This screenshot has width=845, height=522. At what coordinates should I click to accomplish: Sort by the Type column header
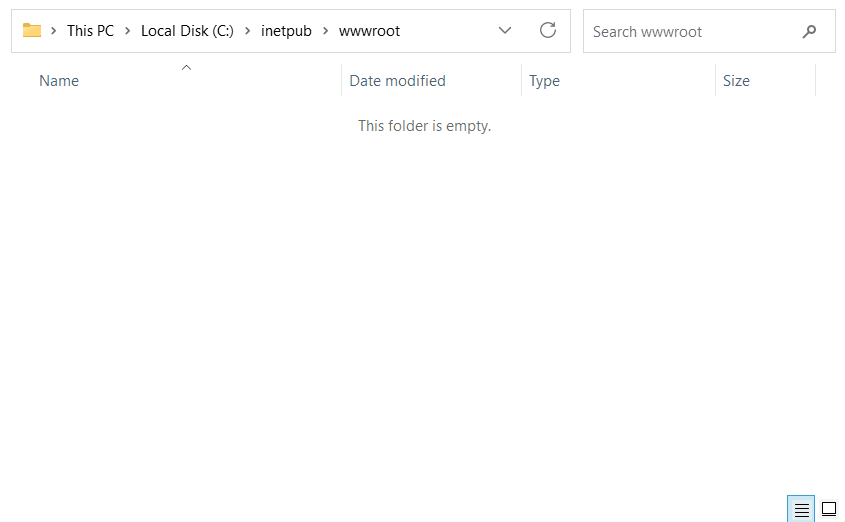pos(544,81)
